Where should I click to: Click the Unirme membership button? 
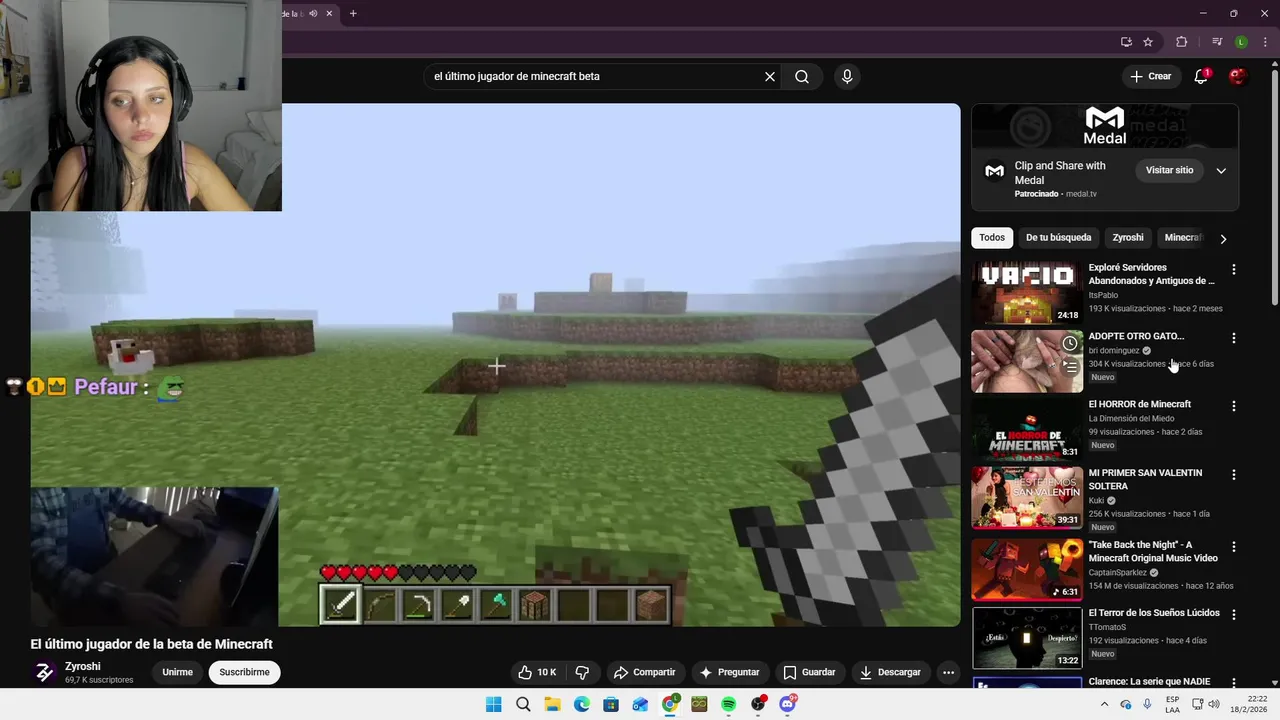coord(178,672)
